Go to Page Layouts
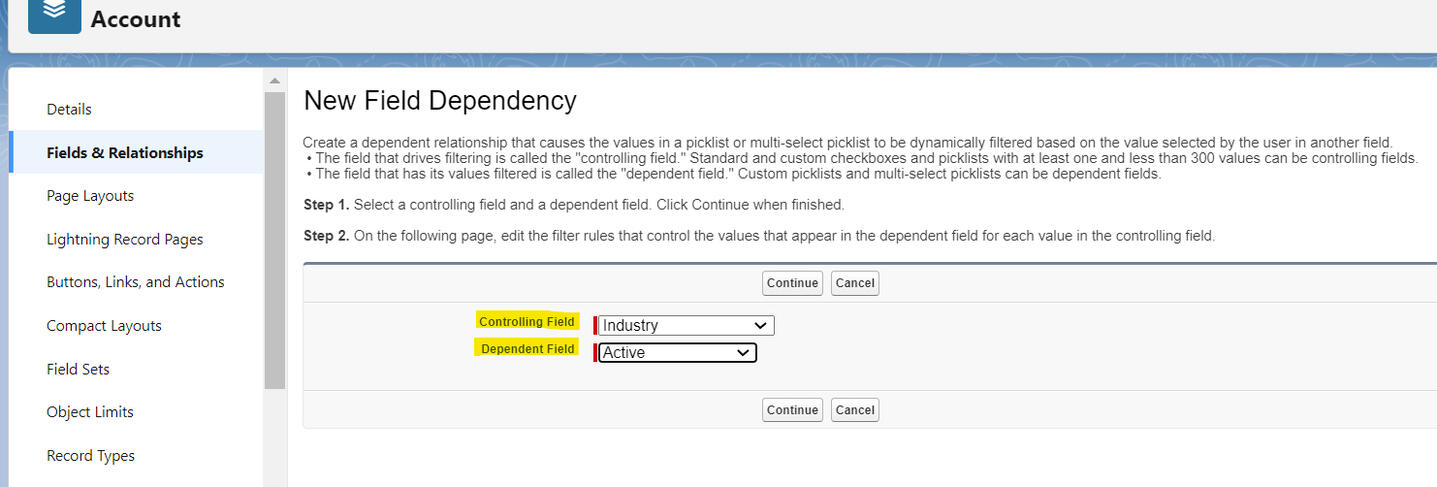The height and width of the screenshot is (487, 1437). (x=90, y=196)
